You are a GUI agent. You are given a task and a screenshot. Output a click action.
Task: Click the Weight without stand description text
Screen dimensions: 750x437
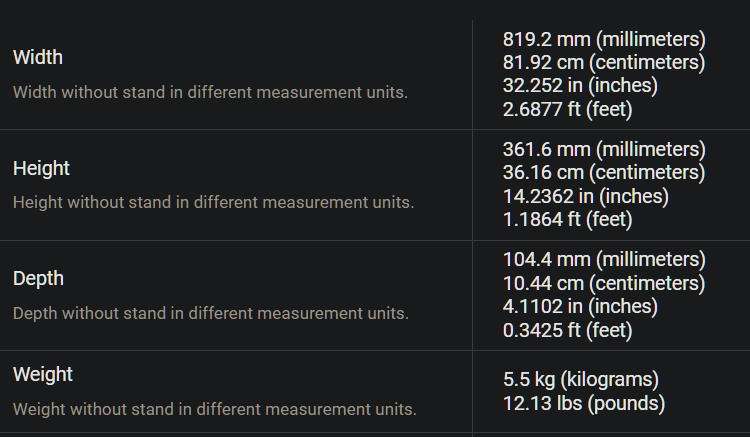pyautogui.click(x=215, y=409)
